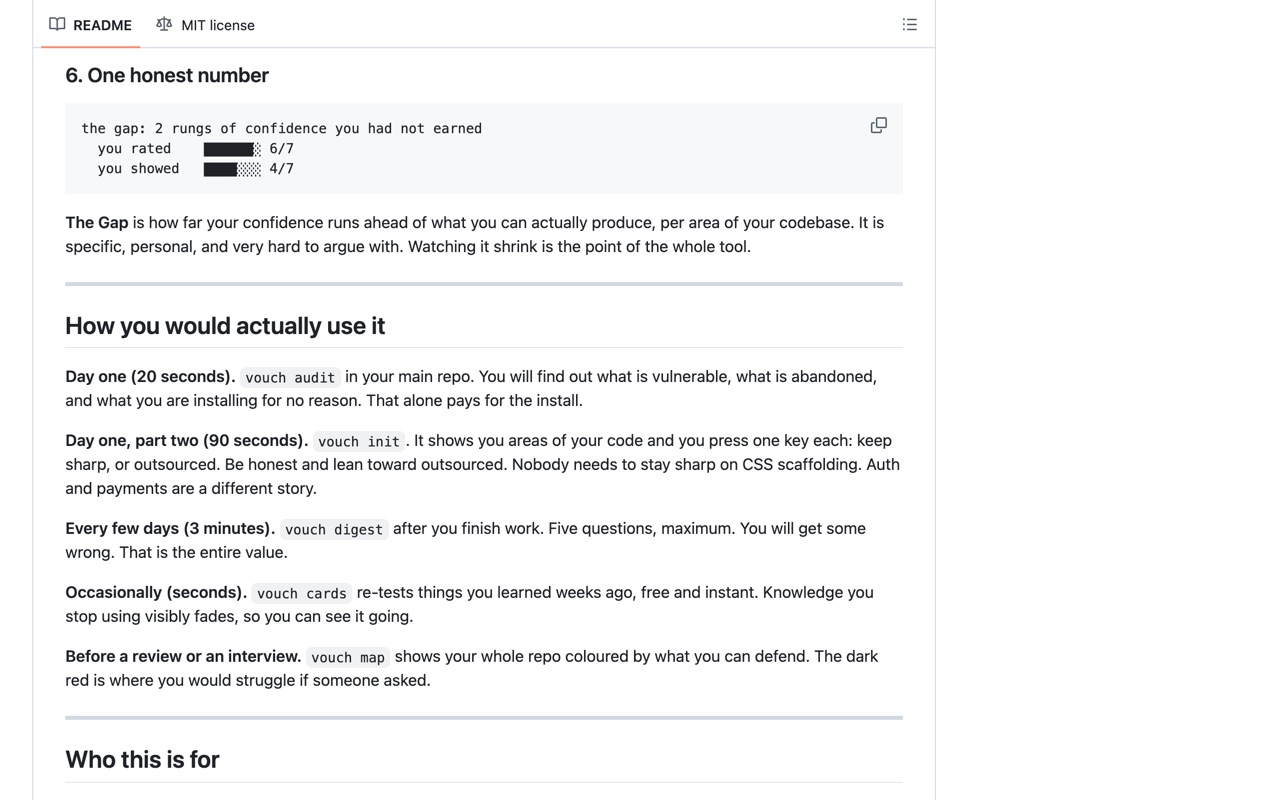Viewport: 1280px width, 800px height.
Task: Click the 'vouch map' inline code
Action: (x=348, y=657)
